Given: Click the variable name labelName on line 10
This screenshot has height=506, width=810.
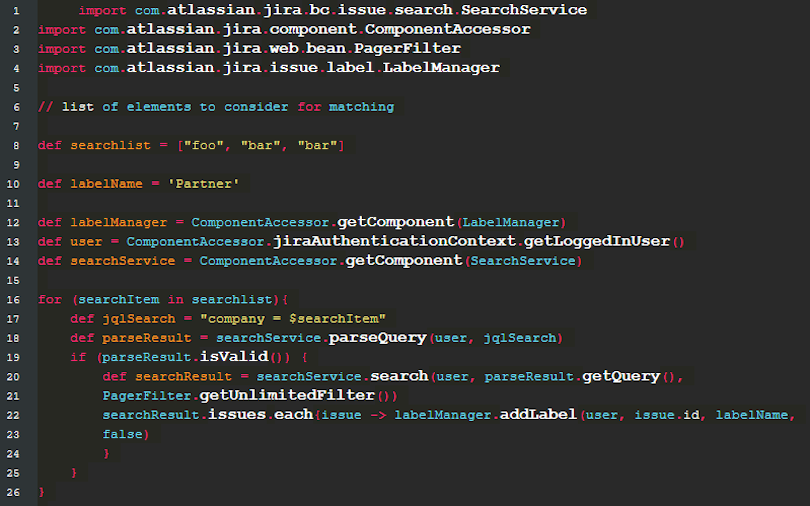Looking at the screenshot, I should (x=106, y=184).
